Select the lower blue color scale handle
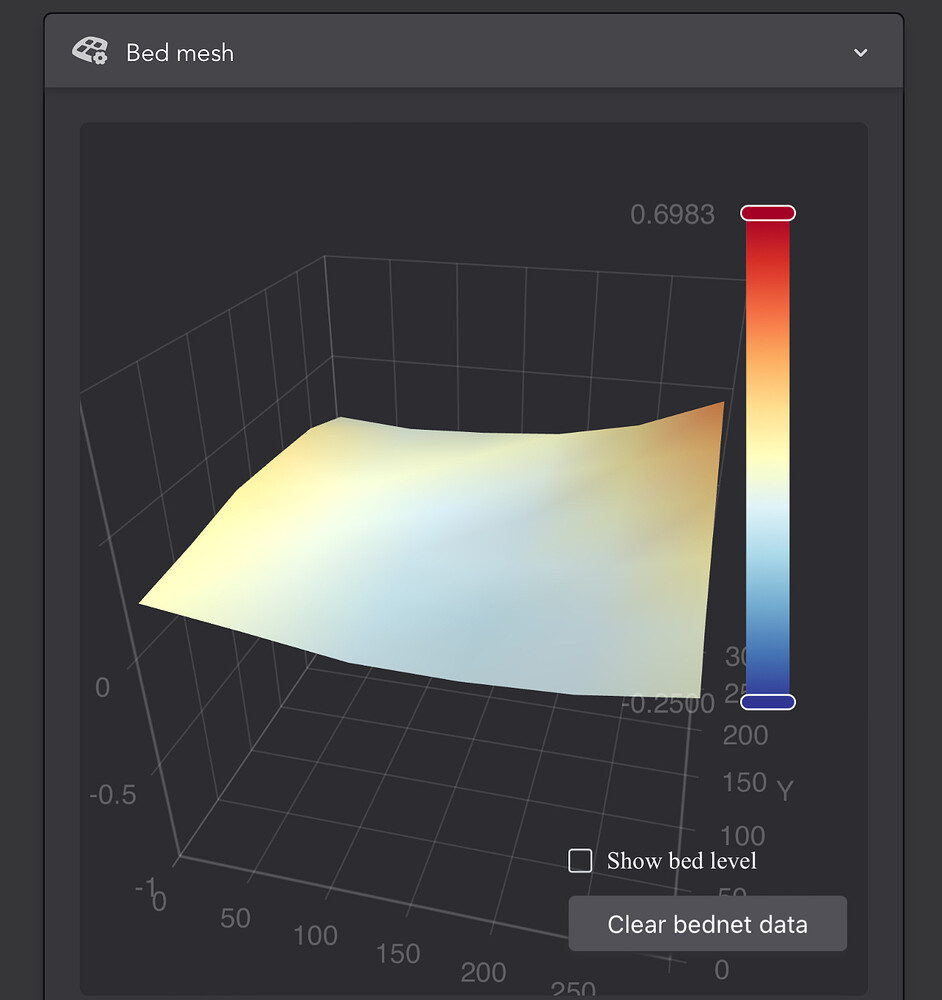 coord(768,702)
